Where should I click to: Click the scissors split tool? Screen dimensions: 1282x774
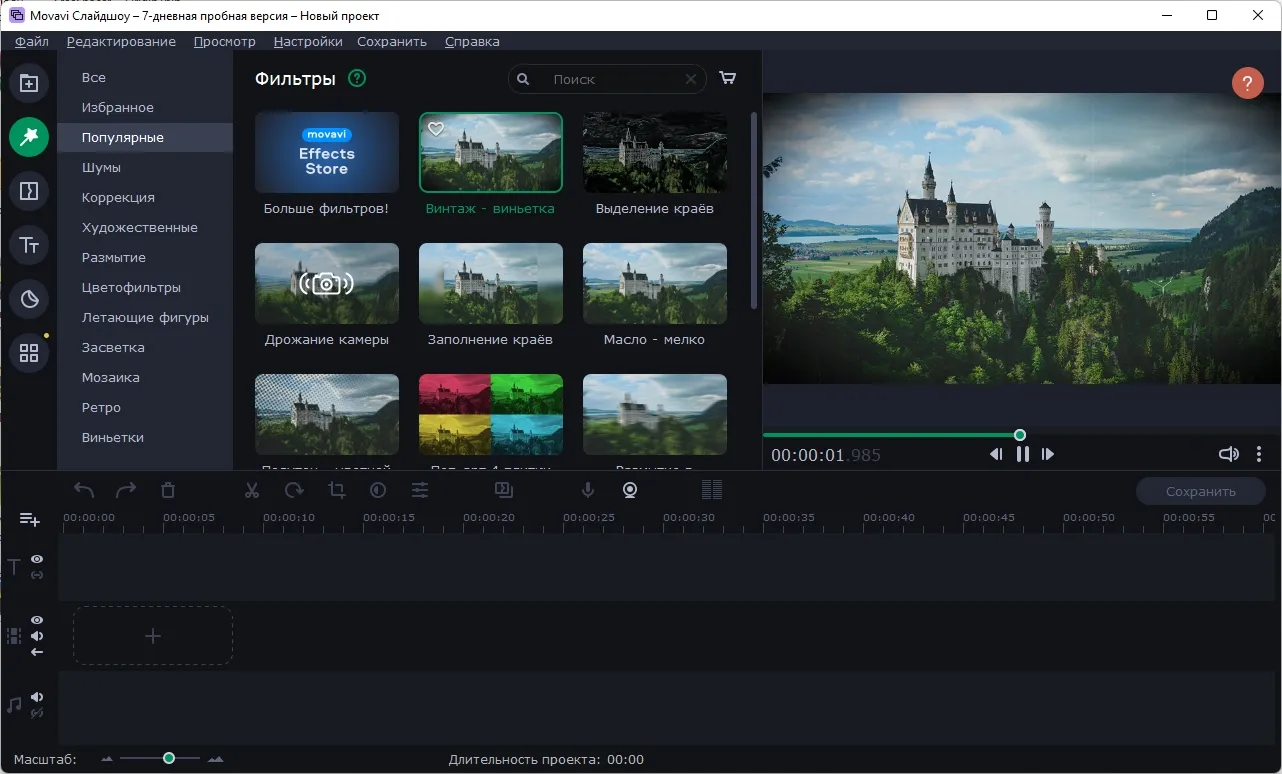[252, 490]
